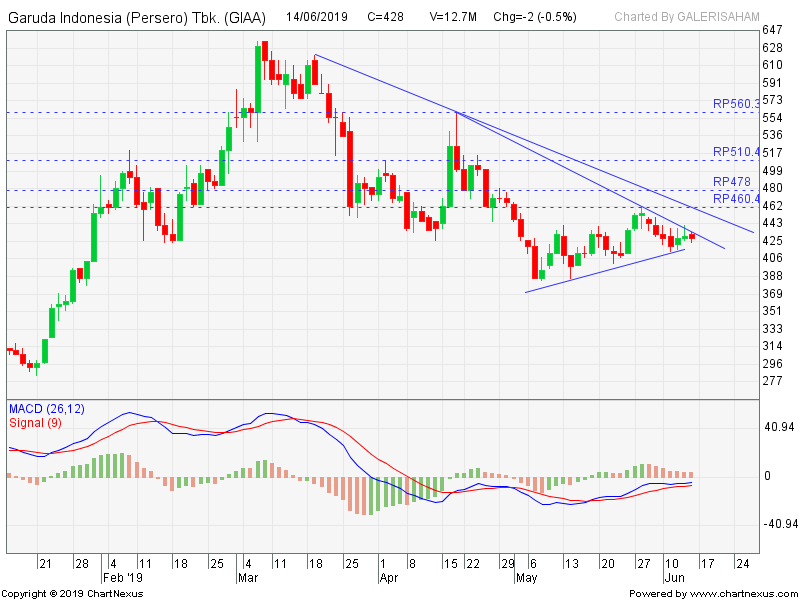Screen dimensions: 800x600
Task: Click the 647 value on the price axis
Action: pos(772,47)
